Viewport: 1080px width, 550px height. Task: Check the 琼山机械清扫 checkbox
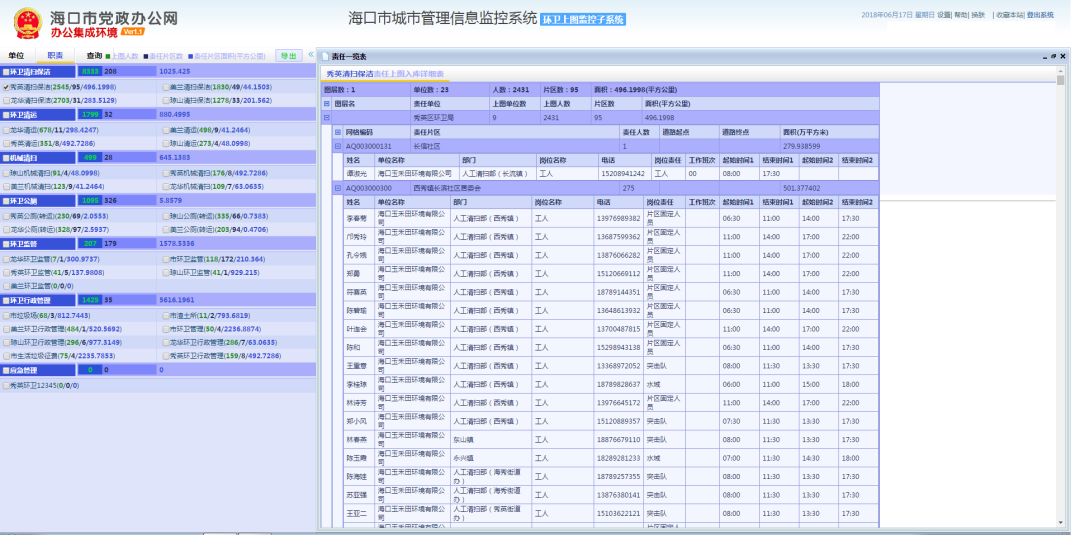click(x=6, y=173)
